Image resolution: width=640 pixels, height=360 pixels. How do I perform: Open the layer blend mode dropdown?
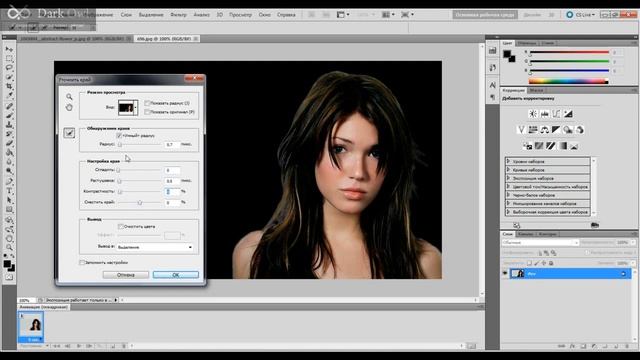[x=540, y=242]
